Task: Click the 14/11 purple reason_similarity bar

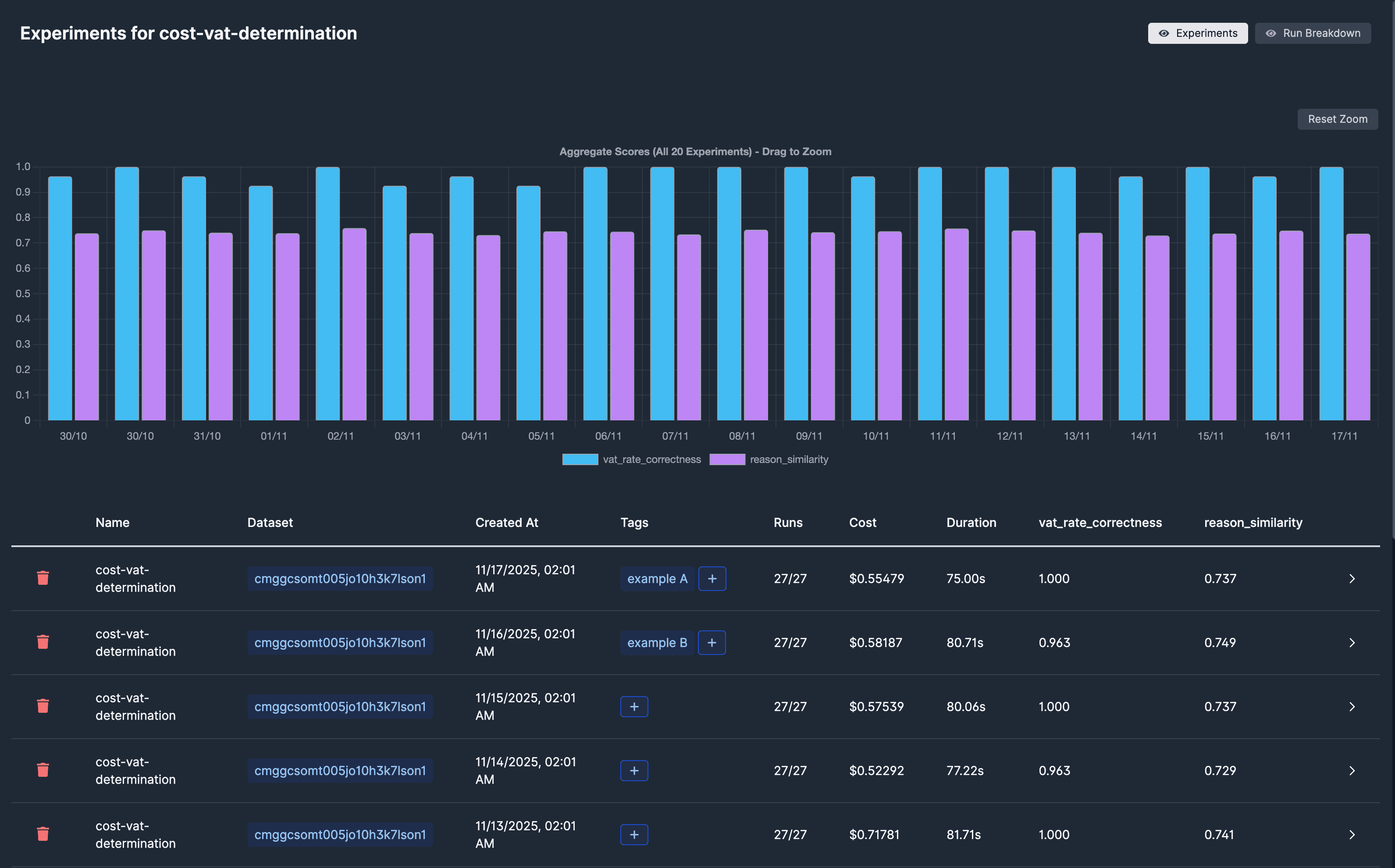Action: coord(1157,328)
